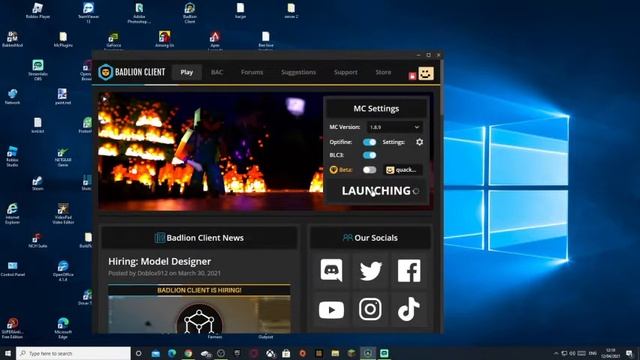Viewport: 640px width, 360px height.
Task: Open the Instagram social link
Action: [x=370, y=309]
